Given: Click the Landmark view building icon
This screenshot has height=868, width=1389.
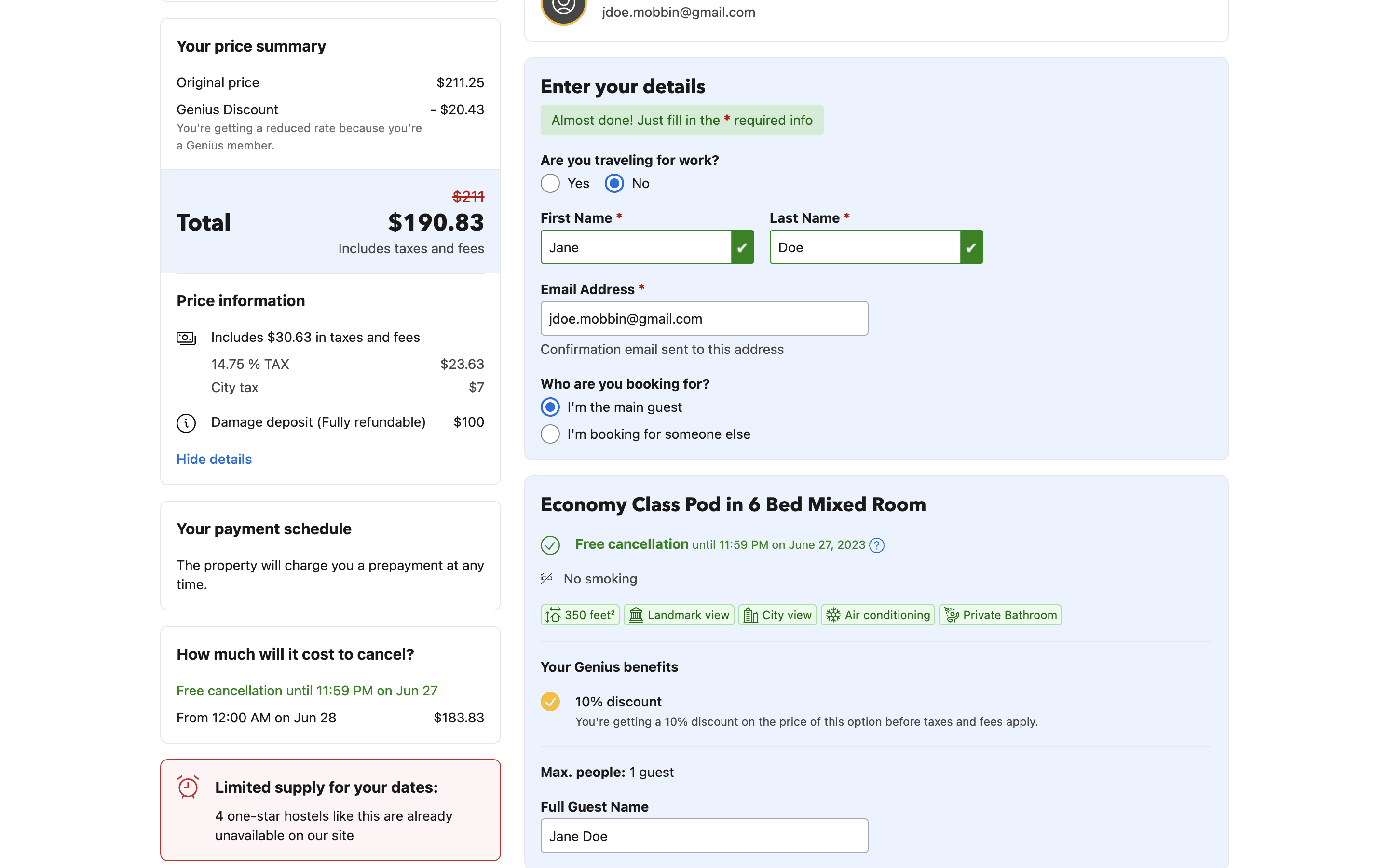Looking at the screenshot, I should pyautogui.click(x=636, y=615).
